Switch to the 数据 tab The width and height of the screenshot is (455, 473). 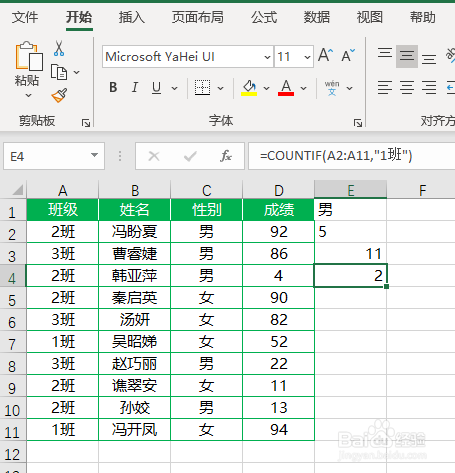(317, 17)
